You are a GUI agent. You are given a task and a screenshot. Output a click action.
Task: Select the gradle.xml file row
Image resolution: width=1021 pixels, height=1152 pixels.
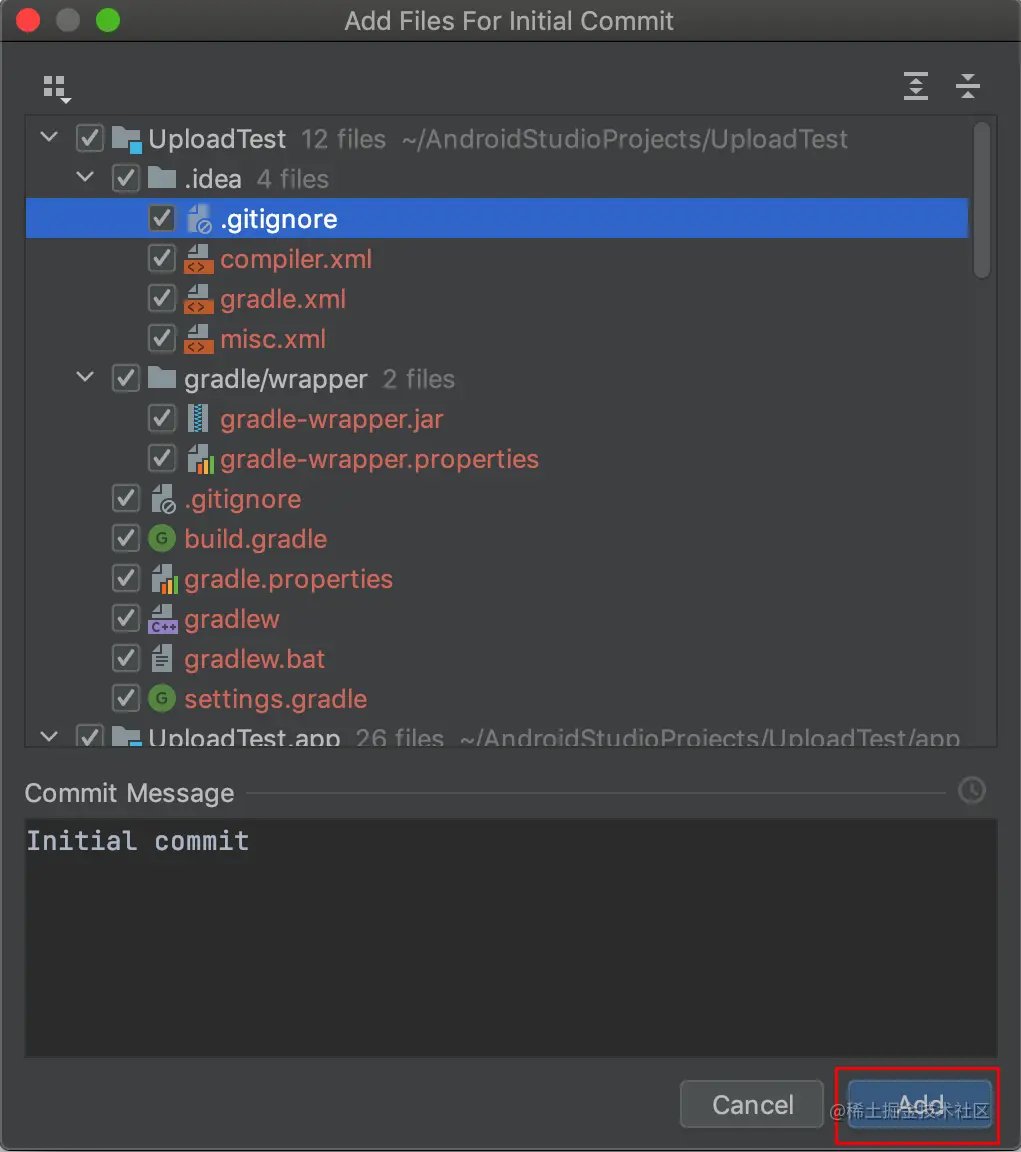pyautogui.click(x=283, y=299)
